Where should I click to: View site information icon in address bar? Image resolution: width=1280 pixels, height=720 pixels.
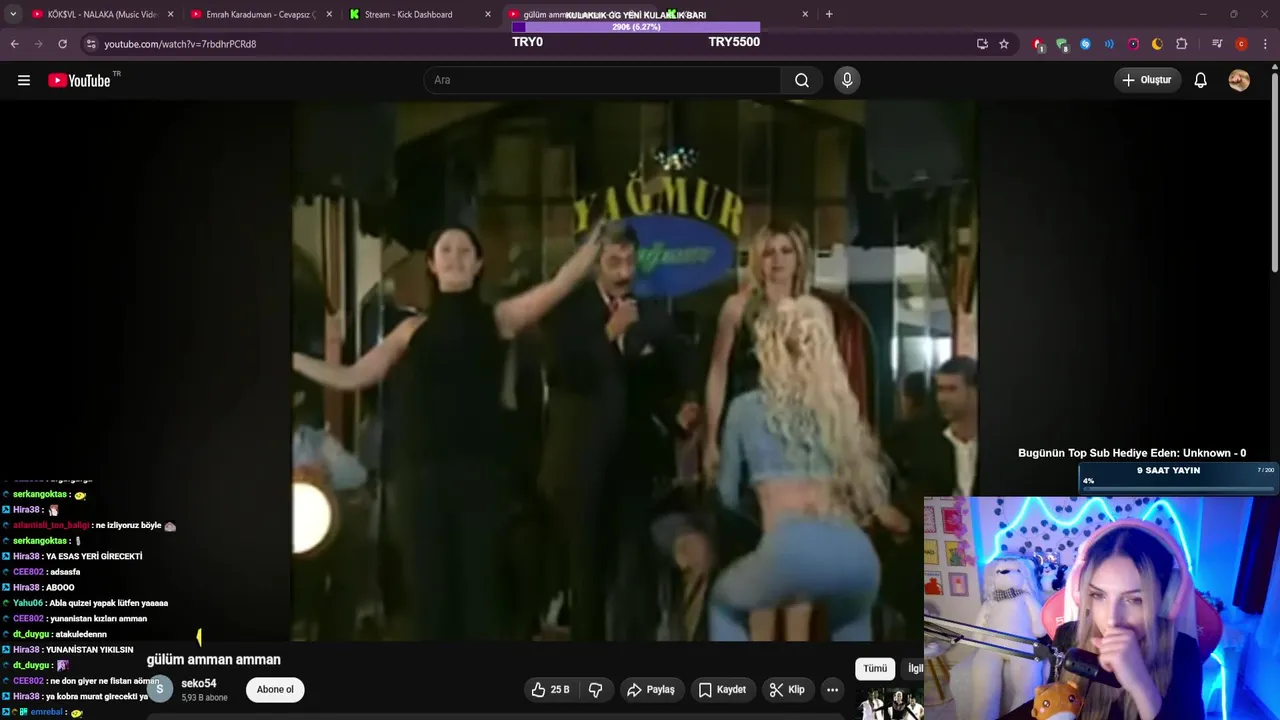[x=91, y=44]
